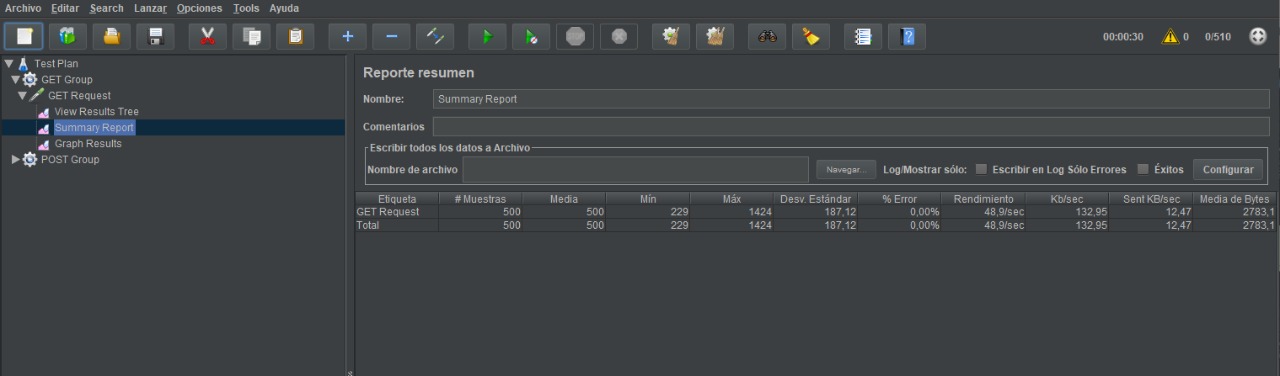Select View Results Tree node label
The height and width of the screenshot is (376, 1280).
(96, 112)
